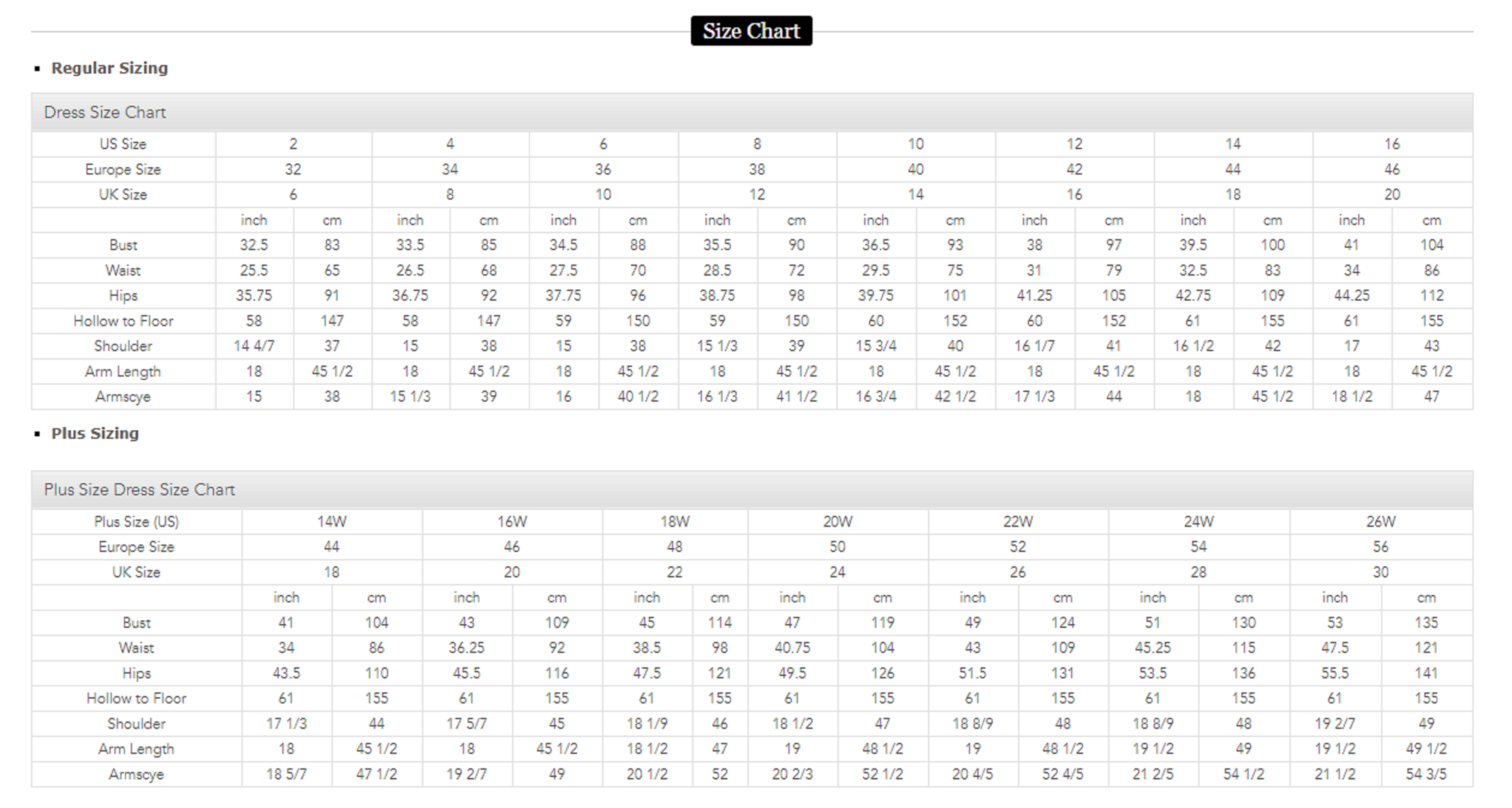Click the Plus Size (US) row label
The height and width of the screenshot is (808, 1512).
[136, 522]
